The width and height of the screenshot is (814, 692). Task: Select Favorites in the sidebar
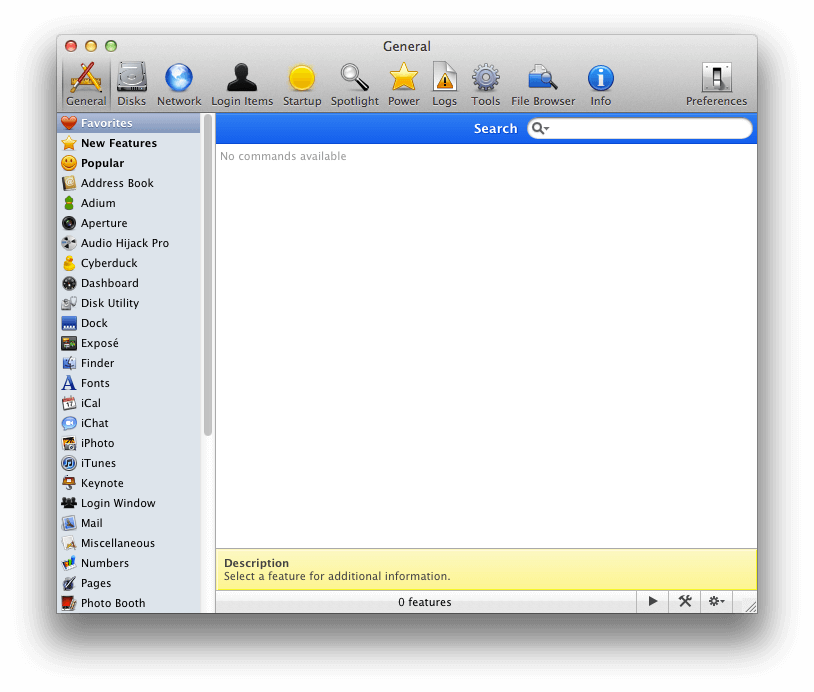click(128, 123)
